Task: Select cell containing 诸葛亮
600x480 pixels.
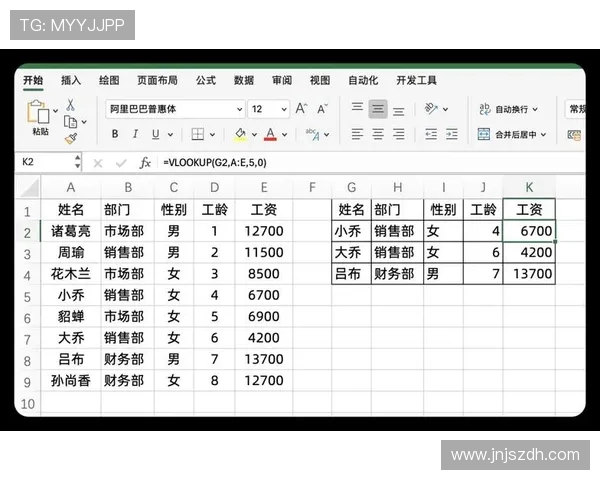Action: click(x=71, y=231)
